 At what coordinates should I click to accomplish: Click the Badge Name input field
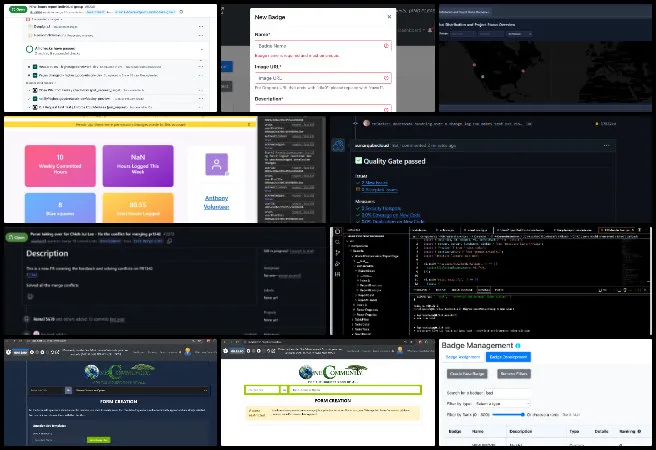pos(323,46)
